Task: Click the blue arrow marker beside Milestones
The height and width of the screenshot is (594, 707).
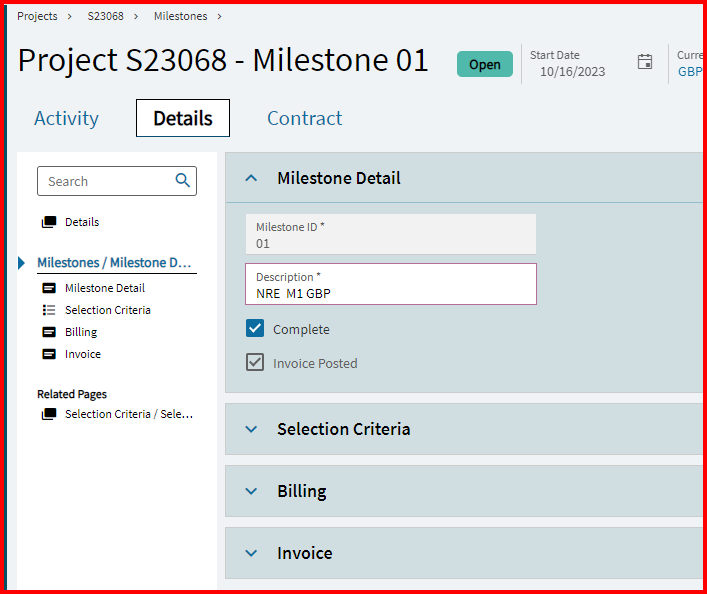Action: [x=21, y=262]
